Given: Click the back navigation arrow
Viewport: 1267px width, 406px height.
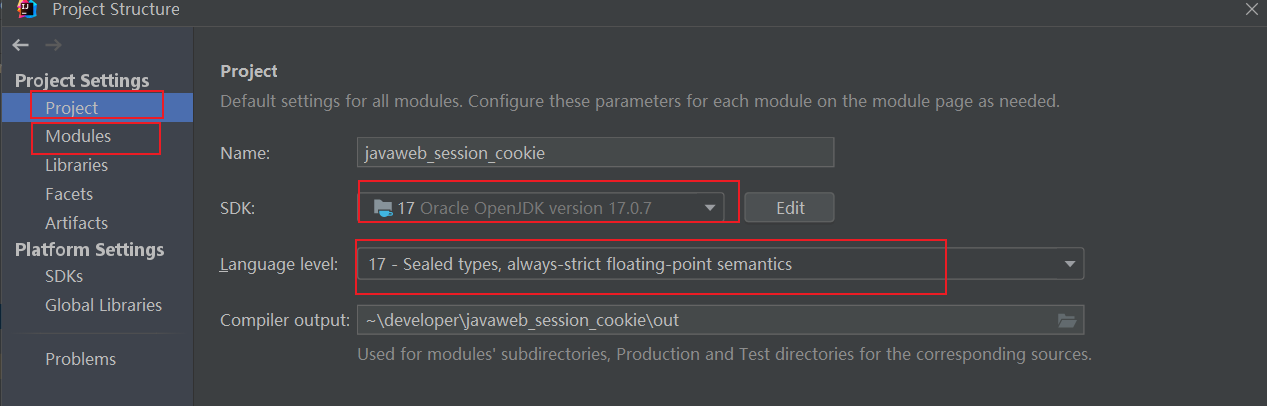Looking at the screenshot, I should (x=20, y=45).
